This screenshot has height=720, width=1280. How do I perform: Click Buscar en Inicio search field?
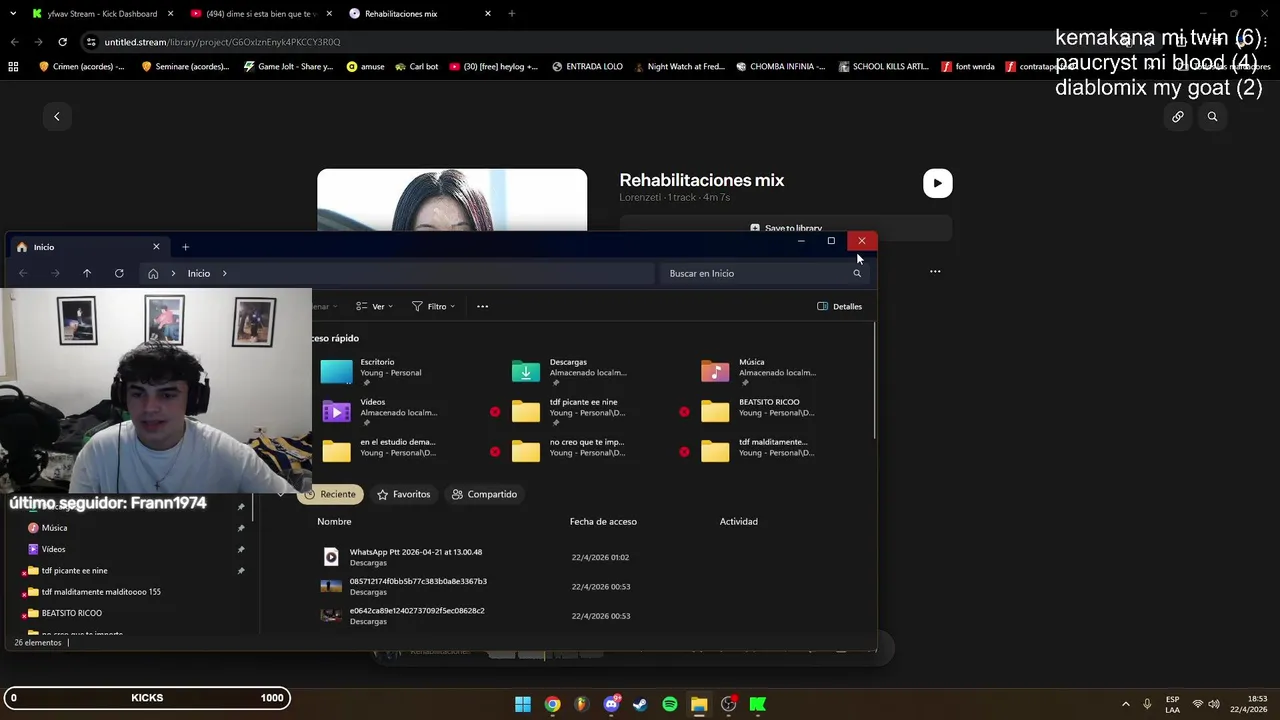[765, 273]
